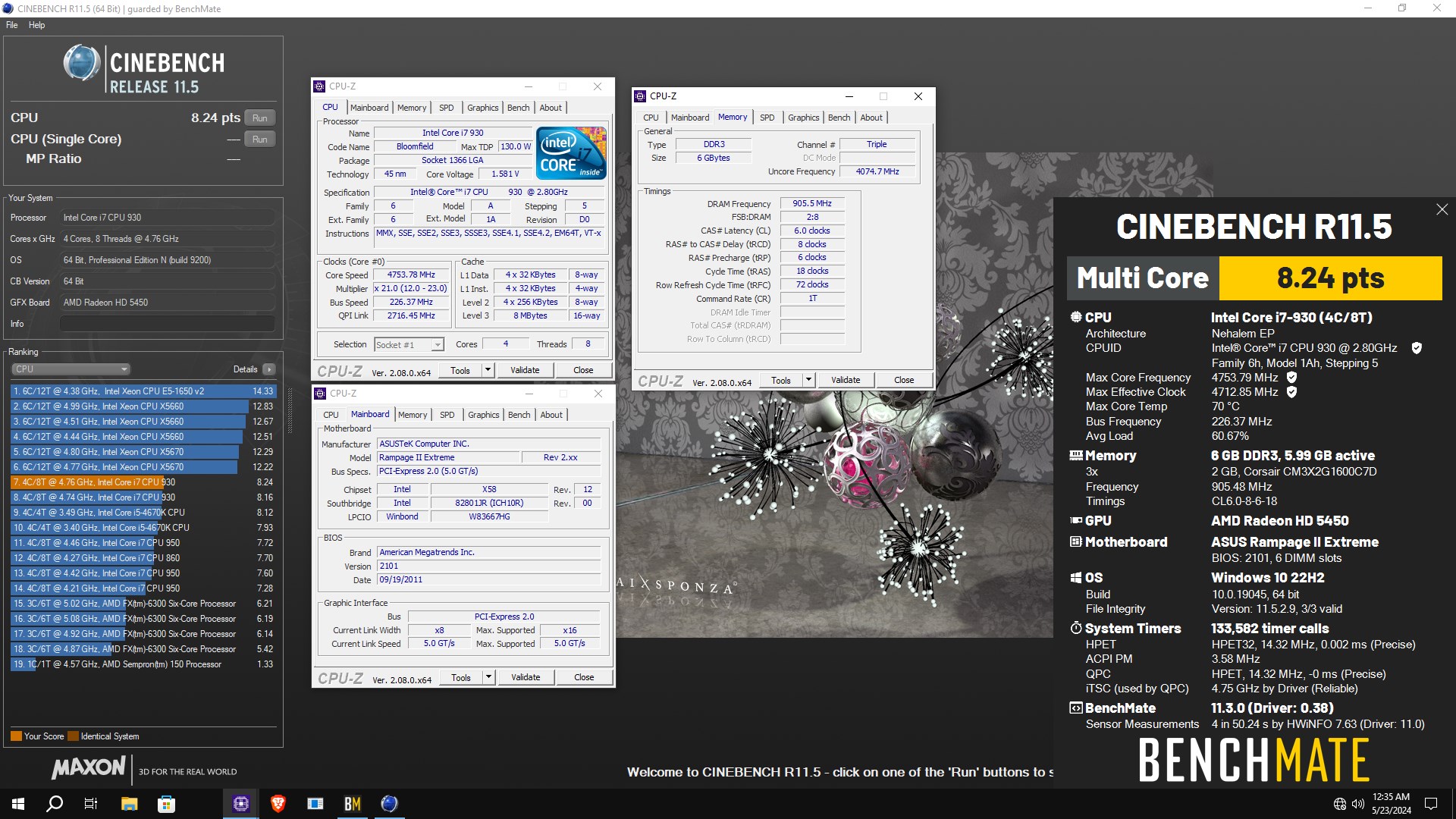Viewport: 1456px width, 819px height.
Task: Click the DRAM Frequency 905.5 MHz value
Action: click(x=812, y=204)
